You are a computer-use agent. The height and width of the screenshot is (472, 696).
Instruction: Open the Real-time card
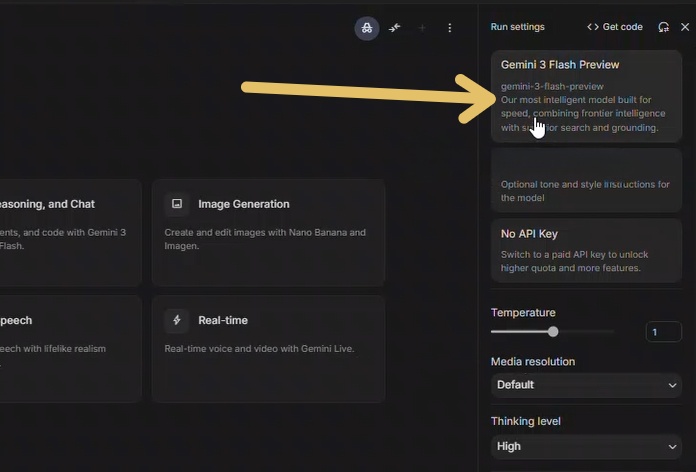tap(268, 349)
